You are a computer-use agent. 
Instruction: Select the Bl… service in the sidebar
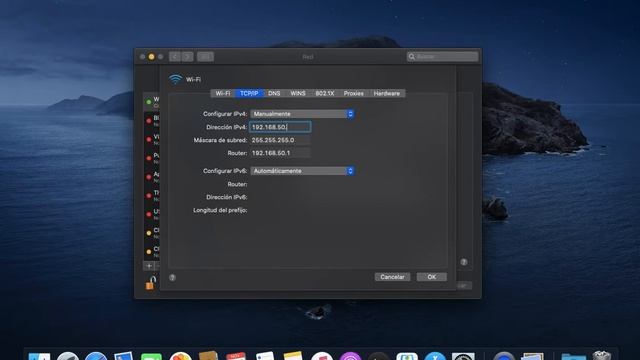coord(152,121)
